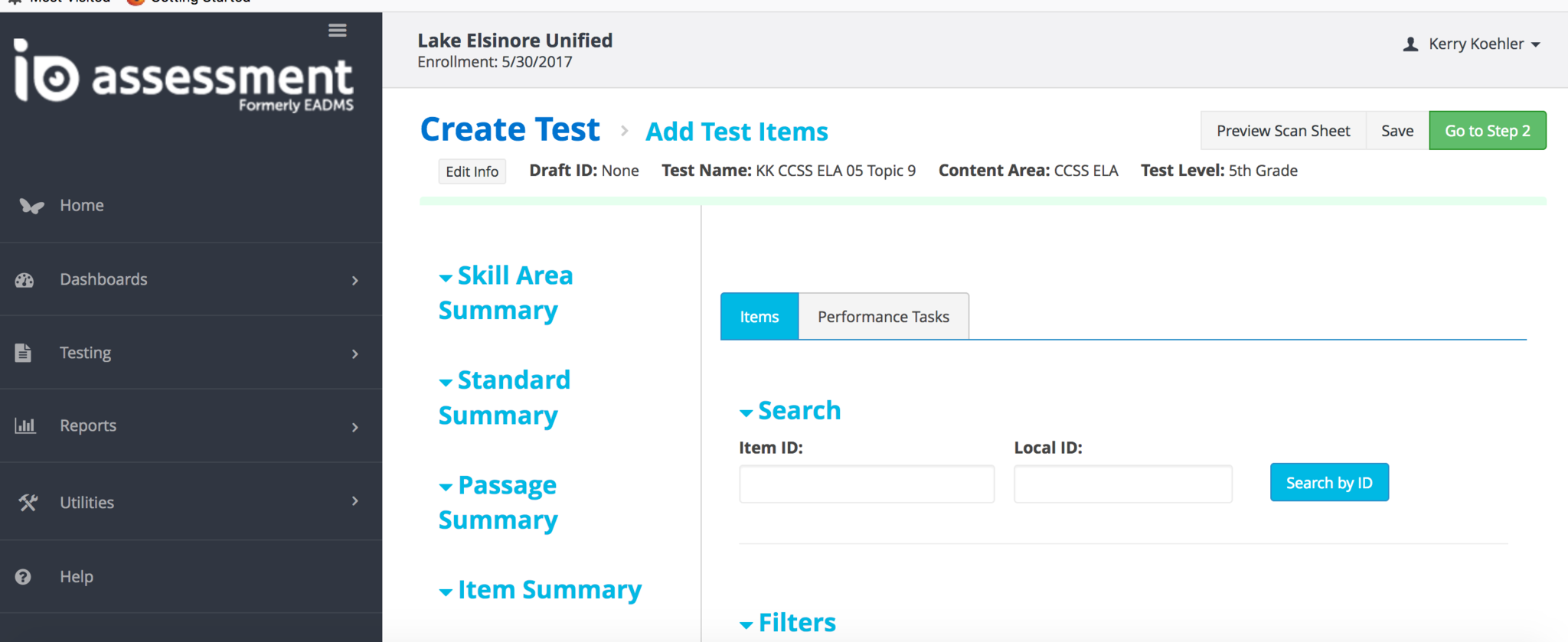Expand the Dashboards submenu chevron
This screenshot has height=642, width=1568.
(354, 281)
